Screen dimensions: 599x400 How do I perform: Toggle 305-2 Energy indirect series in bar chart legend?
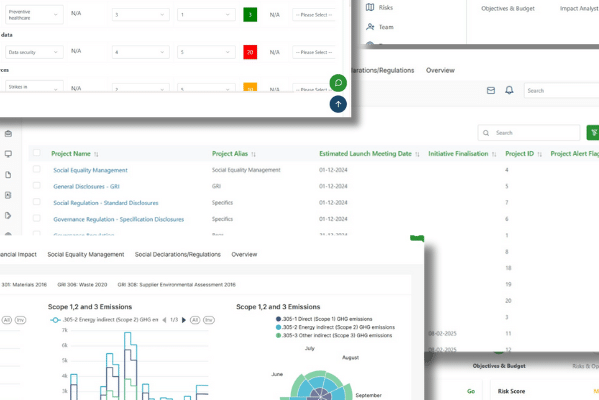(x=104, y=320)
